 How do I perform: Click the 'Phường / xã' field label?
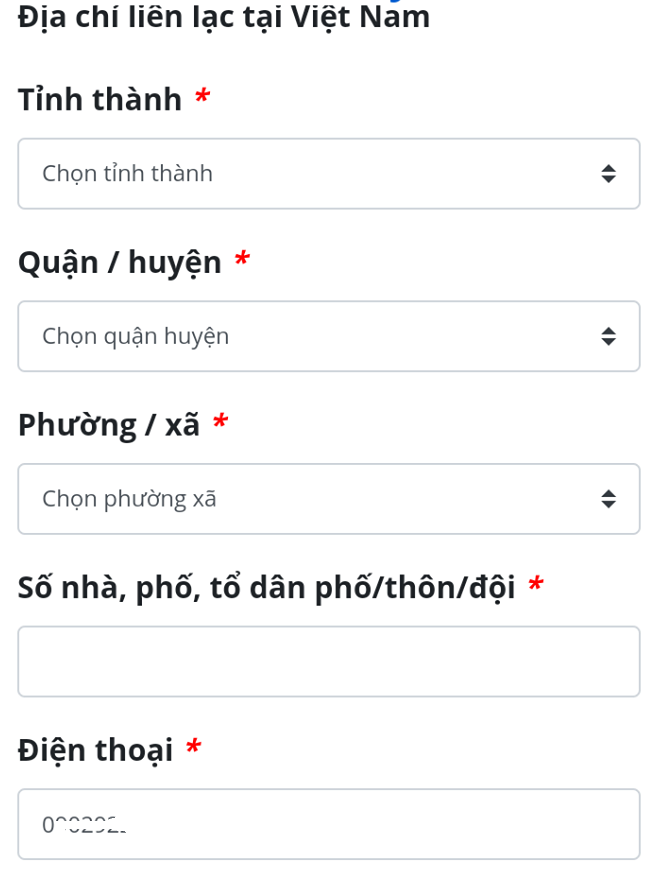point(109,425)
